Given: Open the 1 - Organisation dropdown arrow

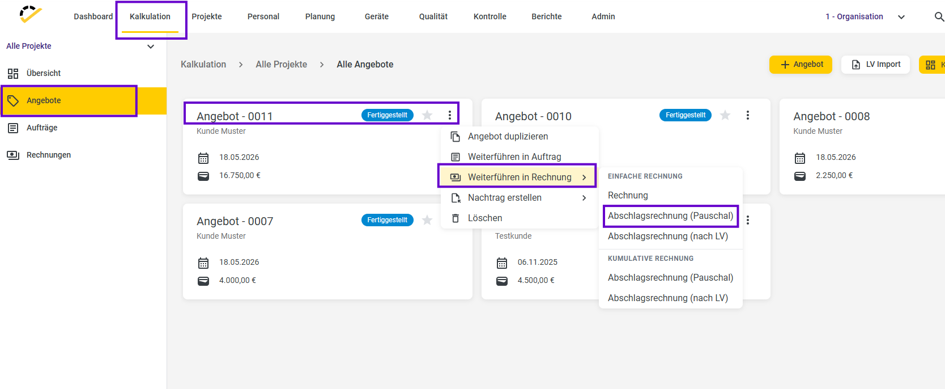Looking at the screenshot, I should point(901,17).
